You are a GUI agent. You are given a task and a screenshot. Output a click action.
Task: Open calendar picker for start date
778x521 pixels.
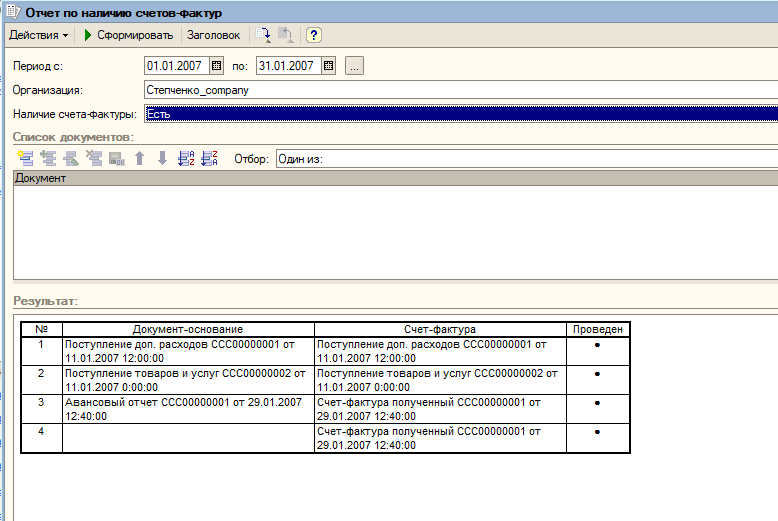[216, 66]
